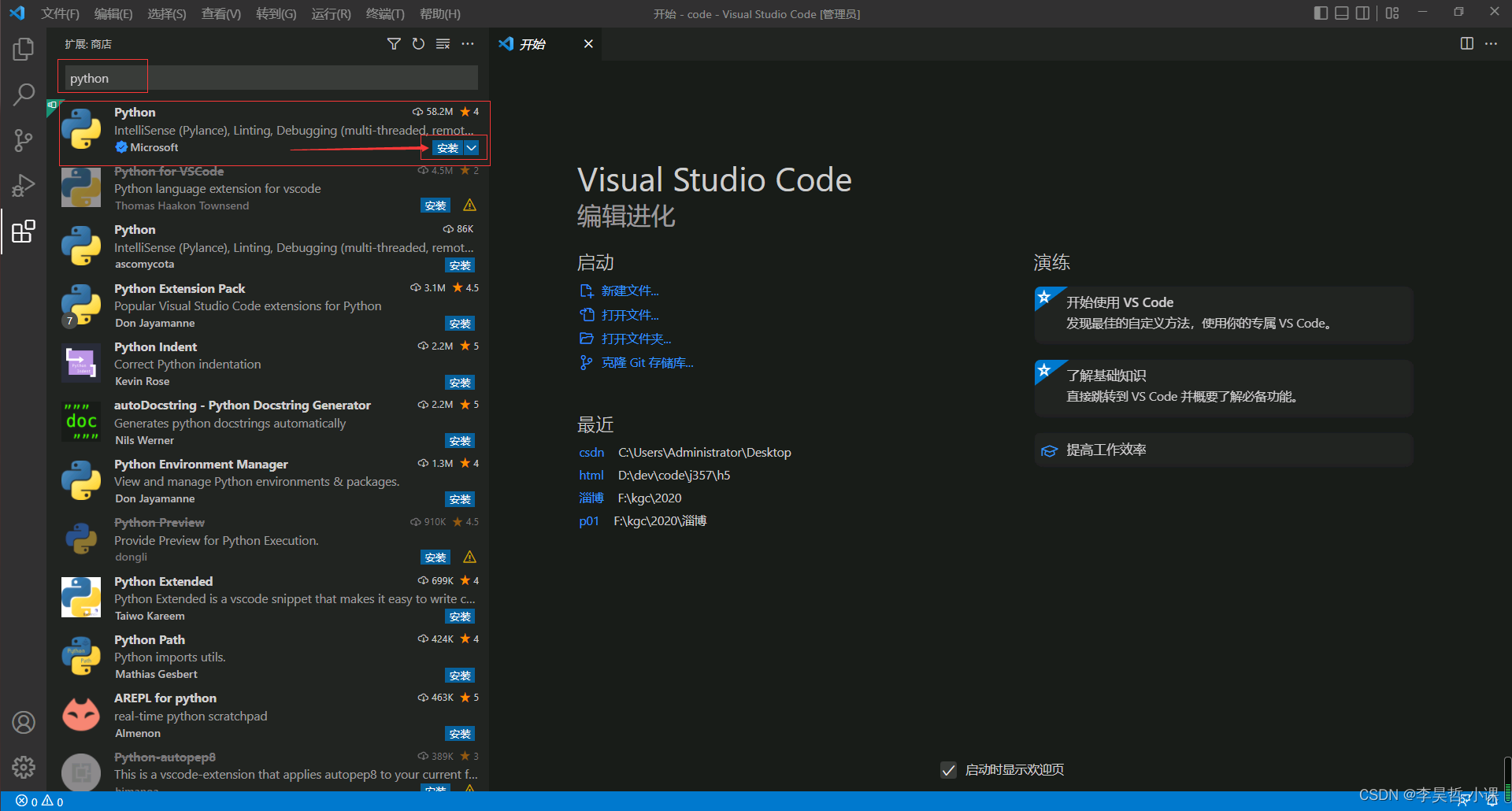Click warning icon on Python for VSCode
This screenshot has width=1512, height=811.
click(x=470, y=206)
